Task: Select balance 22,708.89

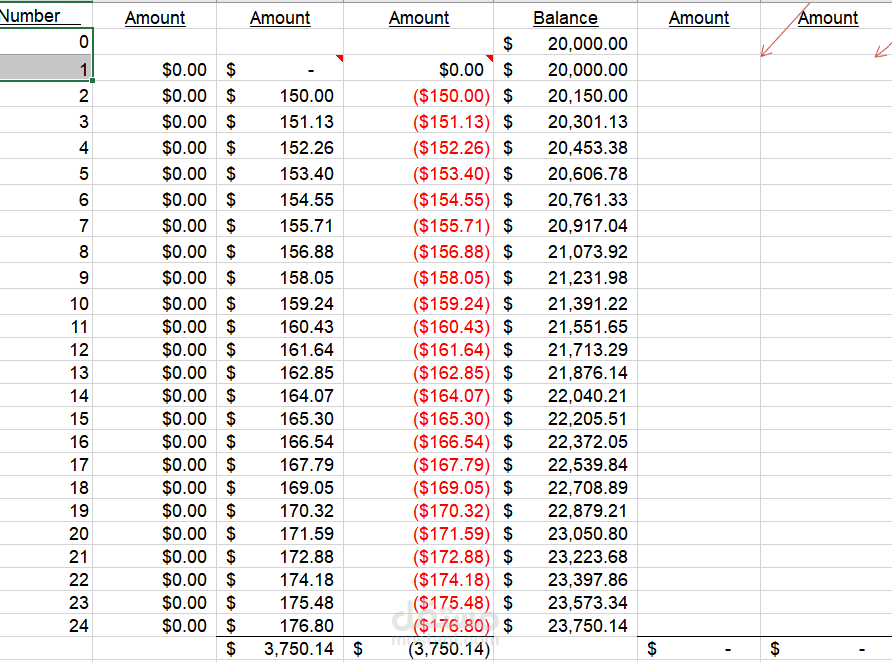Action: 565,487
